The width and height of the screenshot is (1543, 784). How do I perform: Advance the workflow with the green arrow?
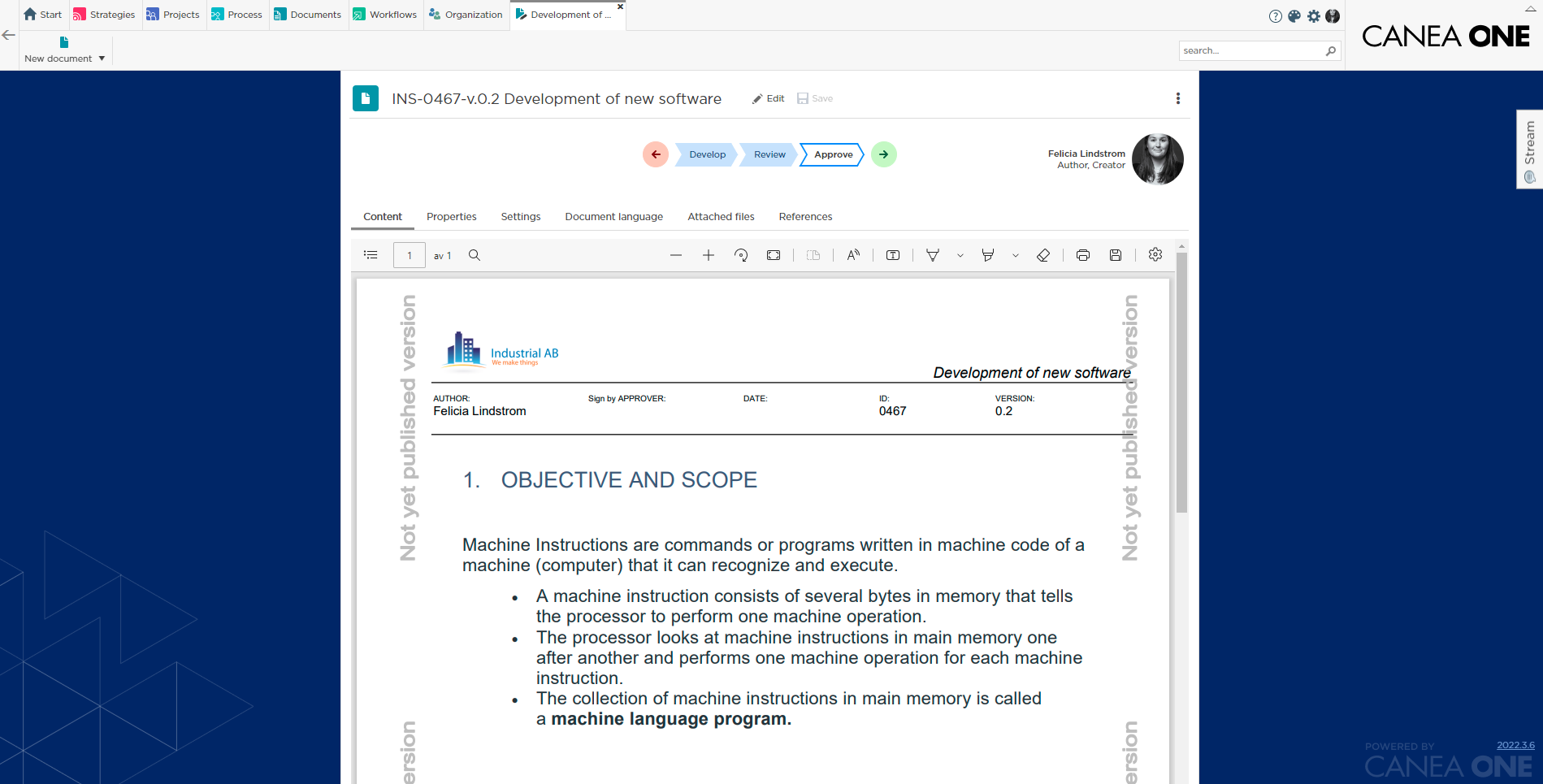pos(883,154)
